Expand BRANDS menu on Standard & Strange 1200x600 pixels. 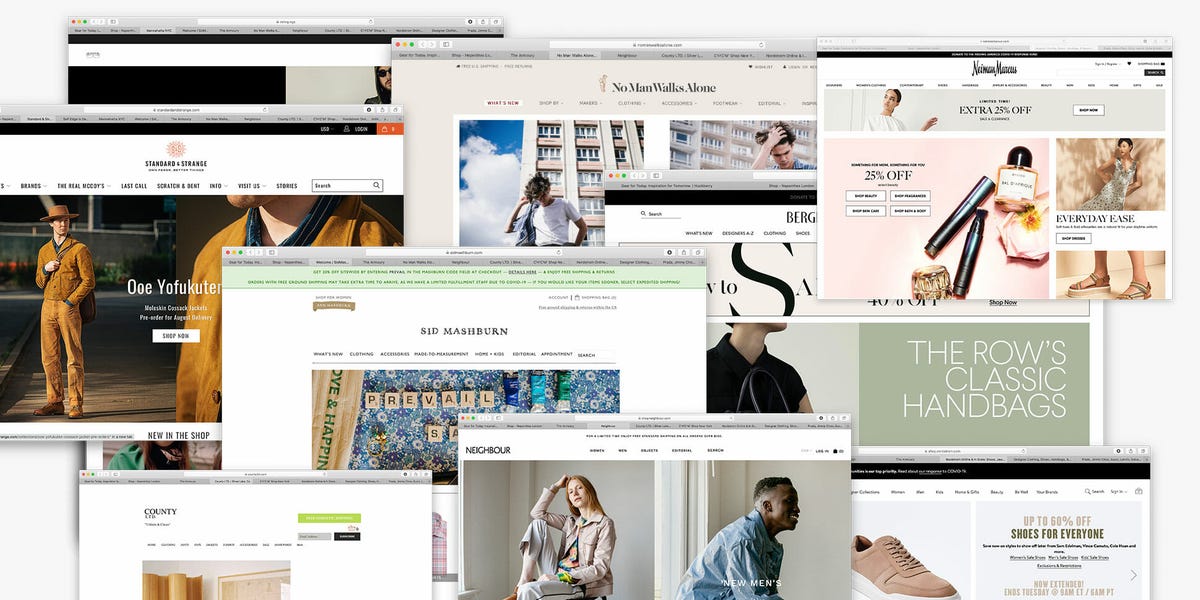33,186
